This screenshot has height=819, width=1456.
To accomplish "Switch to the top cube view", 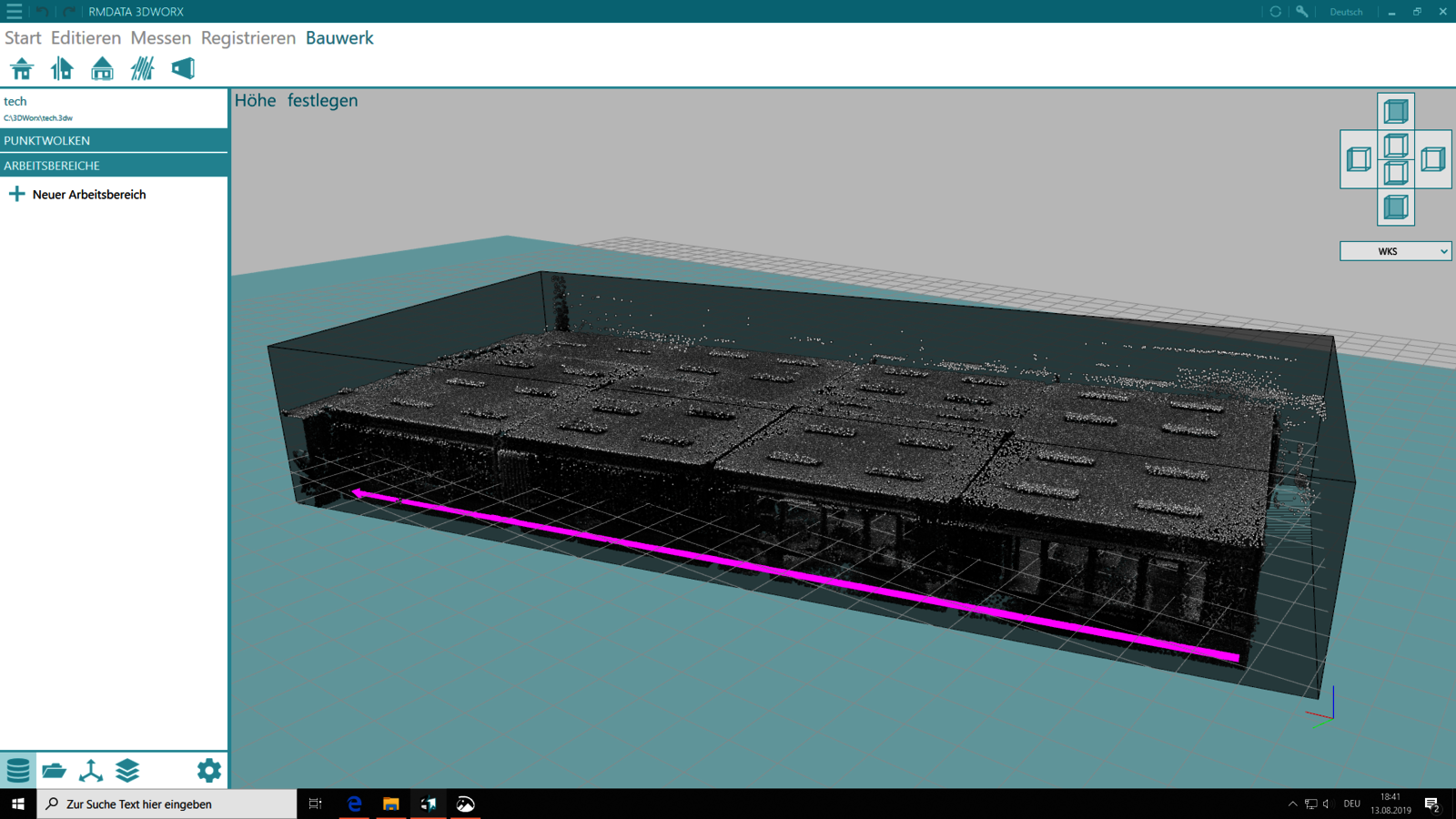I will [1395, 112].
